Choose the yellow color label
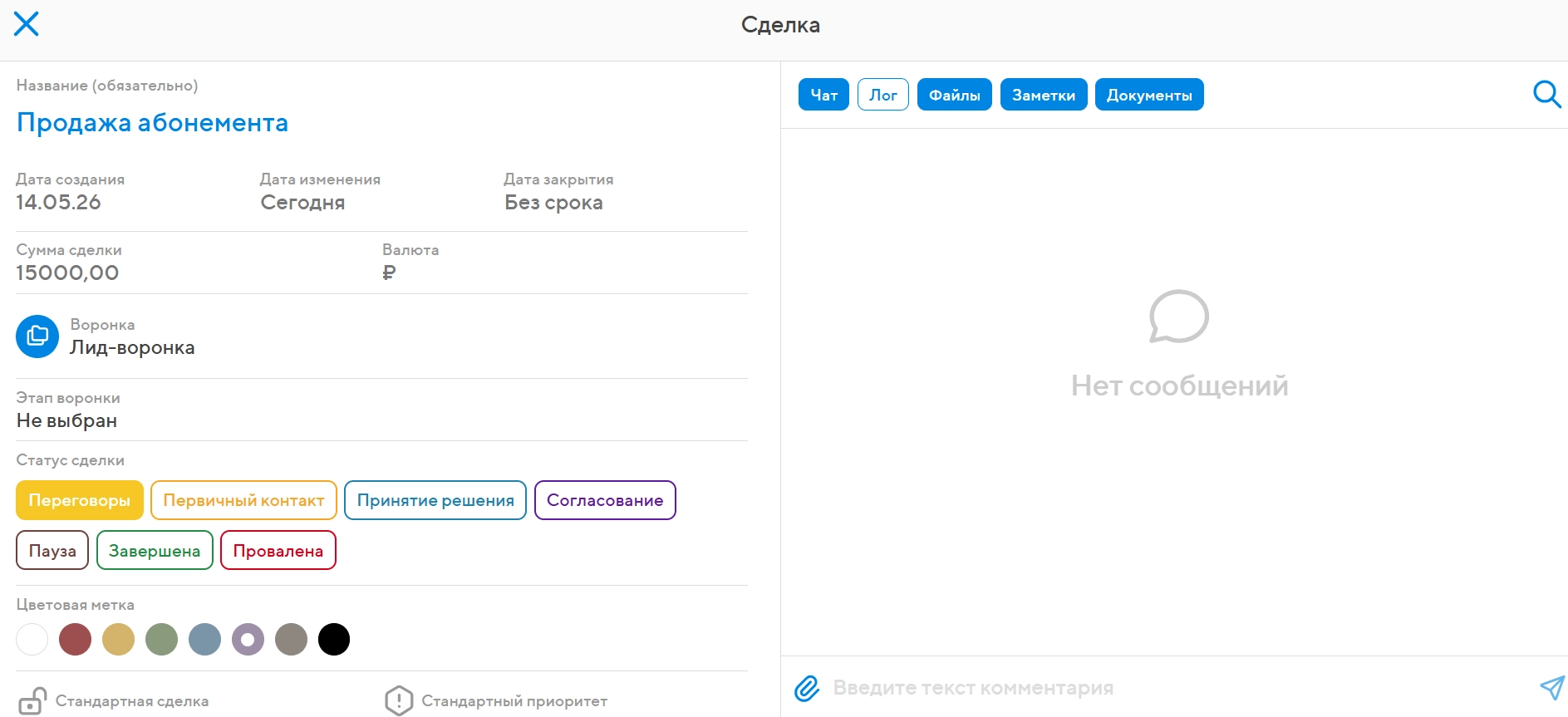This screenshot has width=1568, height=717. point(118,640)
